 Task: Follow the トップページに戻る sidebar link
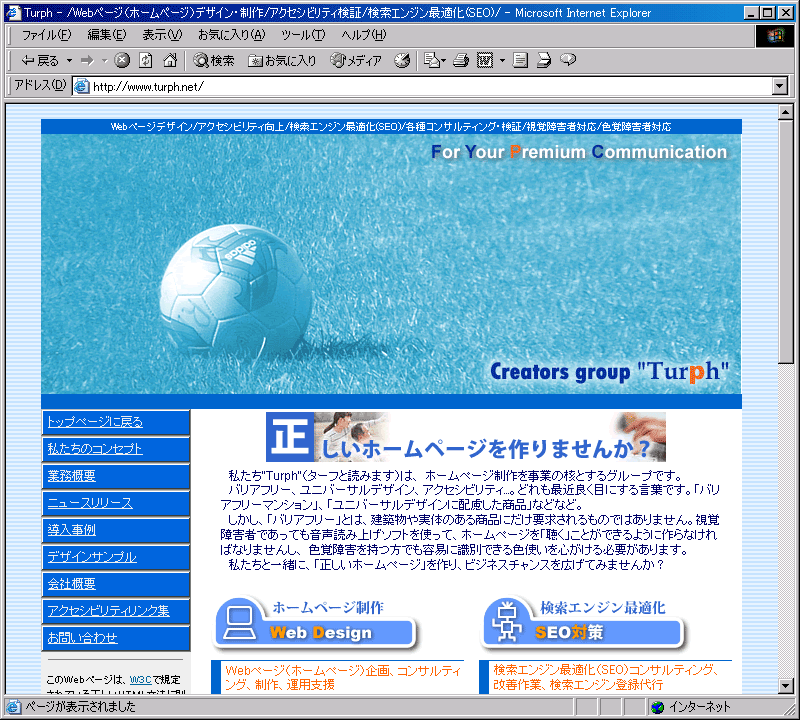[95, 422]
